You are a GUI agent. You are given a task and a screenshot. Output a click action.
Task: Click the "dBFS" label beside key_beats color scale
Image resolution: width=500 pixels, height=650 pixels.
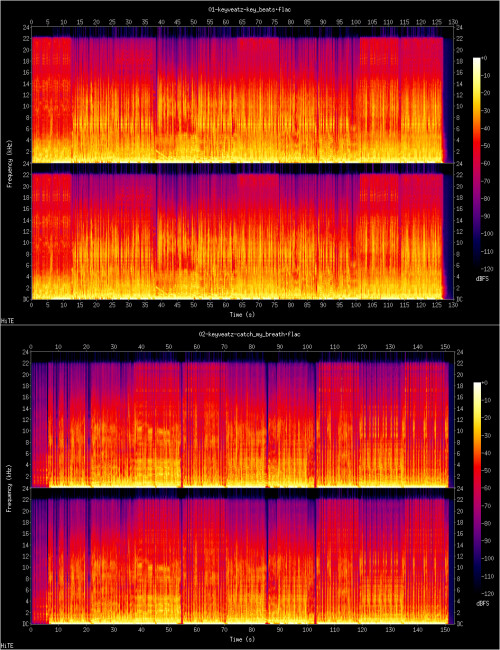(x=482, y=279)
